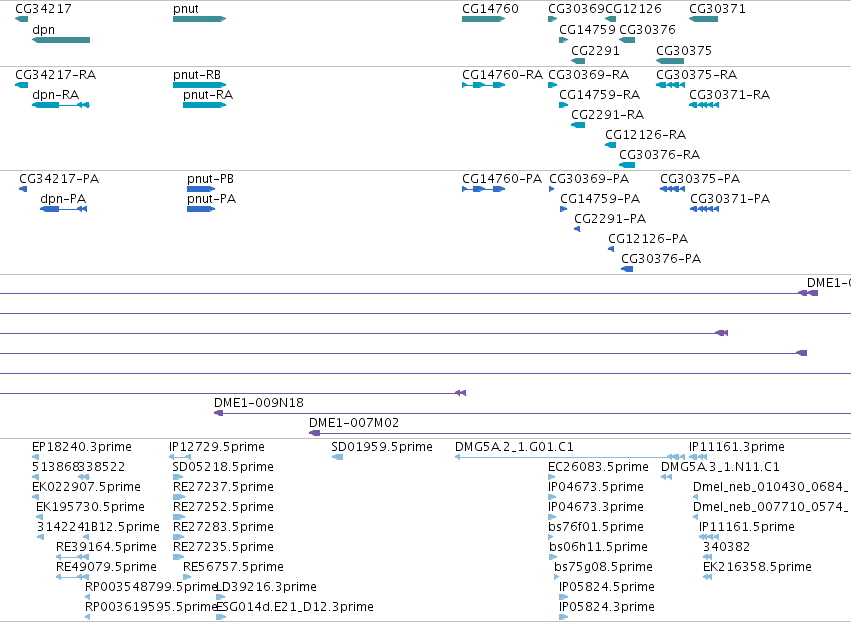Select the CG30375-PA protein glyph
This screenshot has height=622, width=851.
tap(672, 189)
